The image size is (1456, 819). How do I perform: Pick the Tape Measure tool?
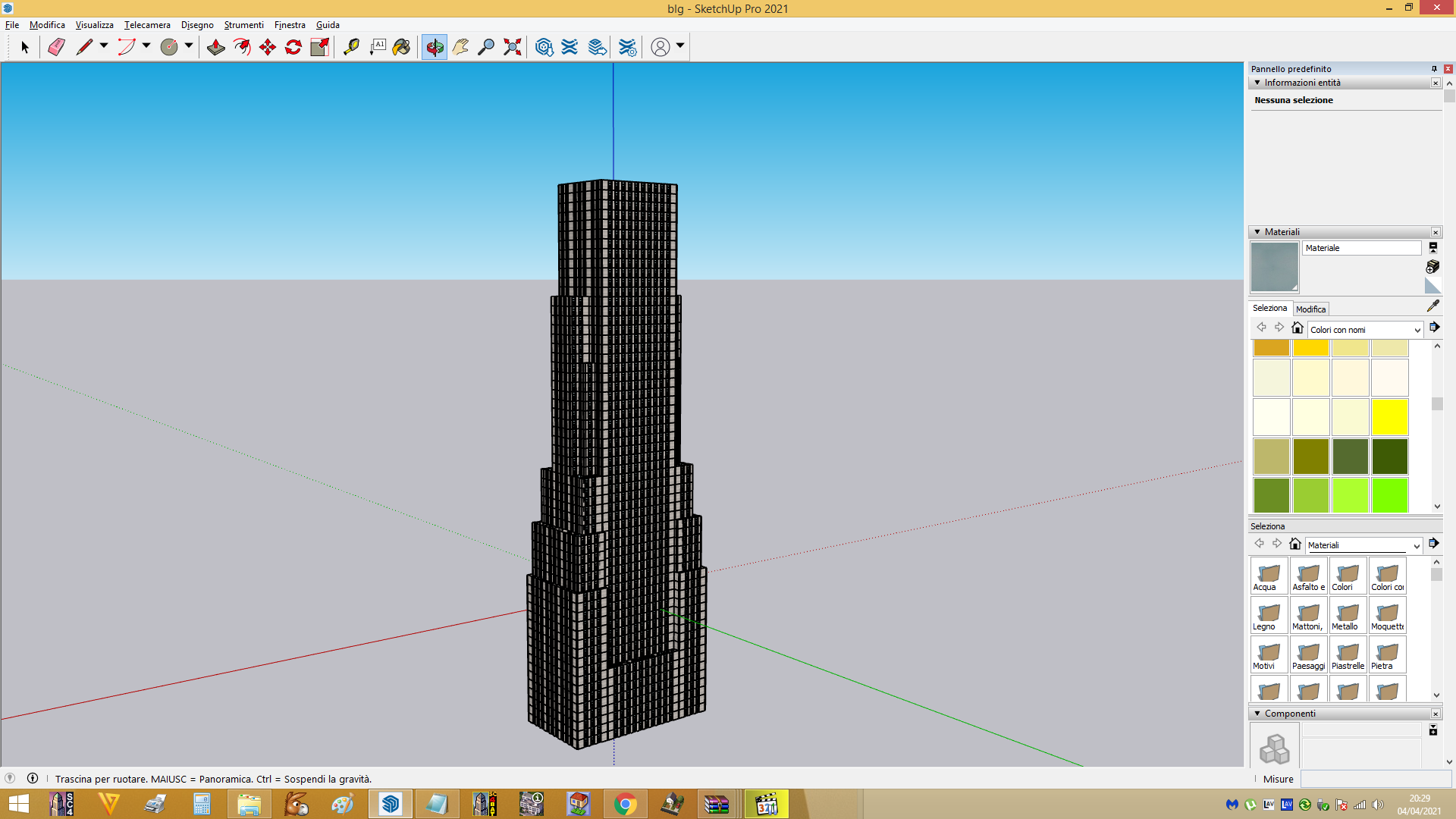pyautogui.click(x=351, y=47)
